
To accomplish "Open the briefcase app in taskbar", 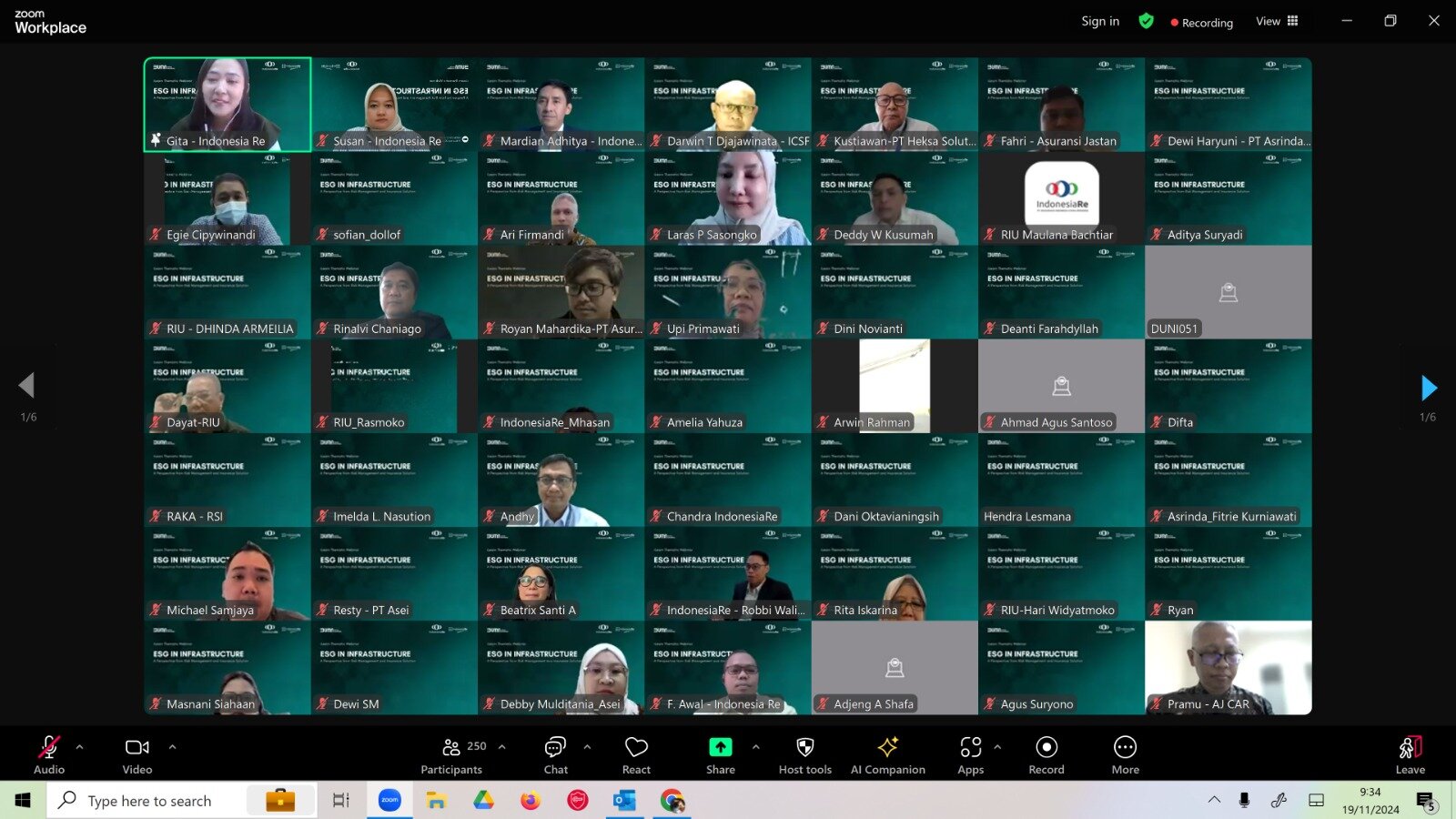I will 280,800.
